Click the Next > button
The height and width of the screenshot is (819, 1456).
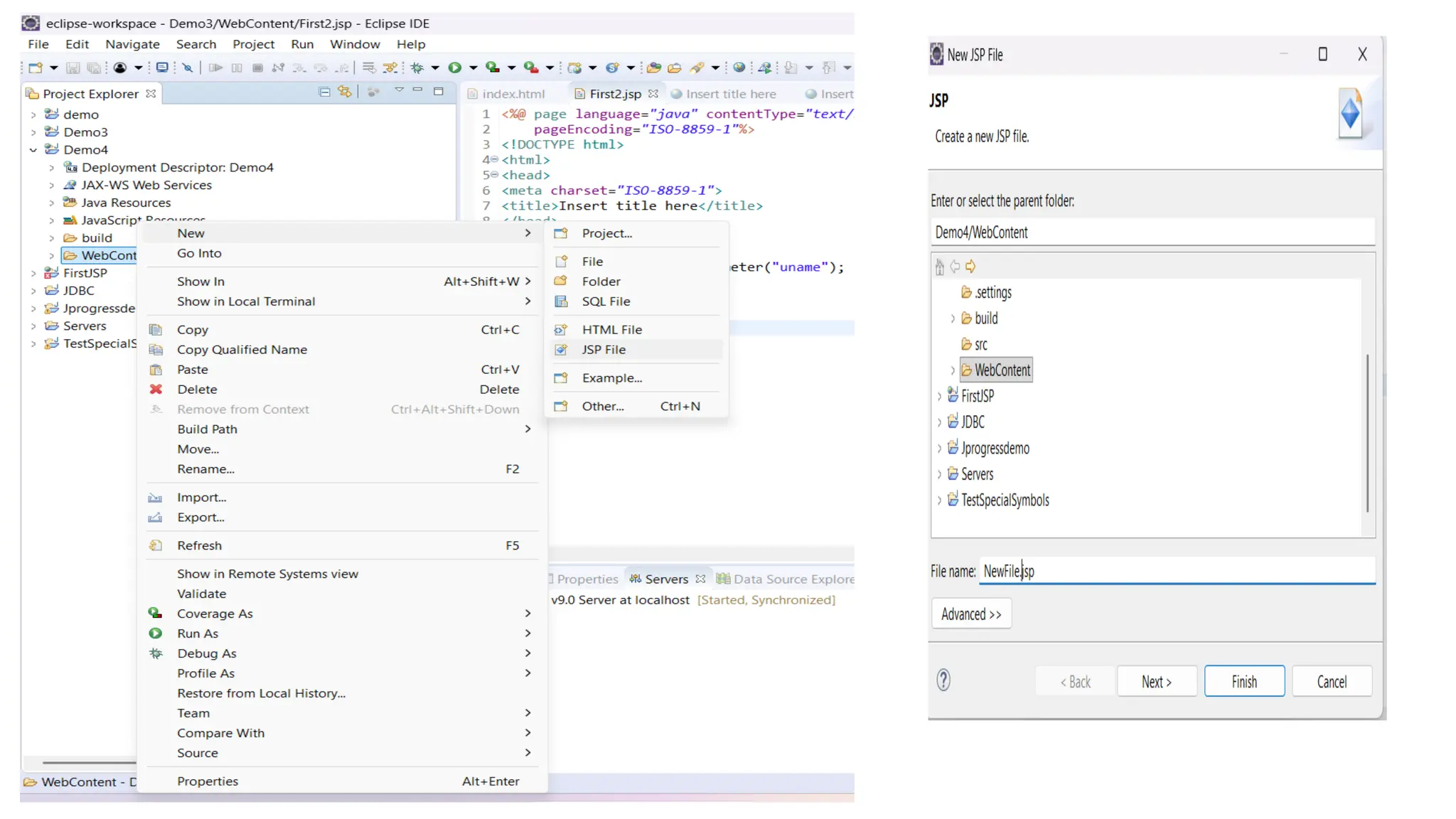[x=1157, y=682]
